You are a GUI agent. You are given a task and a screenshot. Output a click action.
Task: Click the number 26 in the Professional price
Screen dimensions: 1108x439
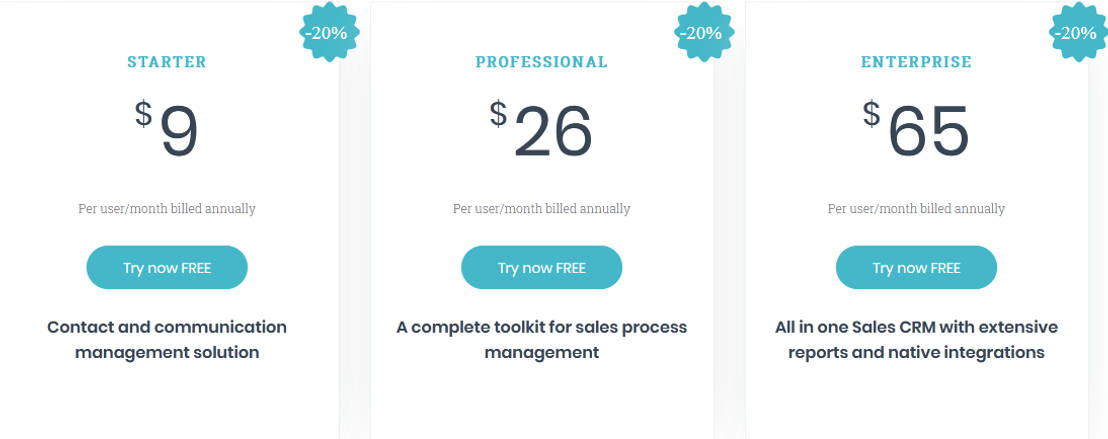point(553,133)
